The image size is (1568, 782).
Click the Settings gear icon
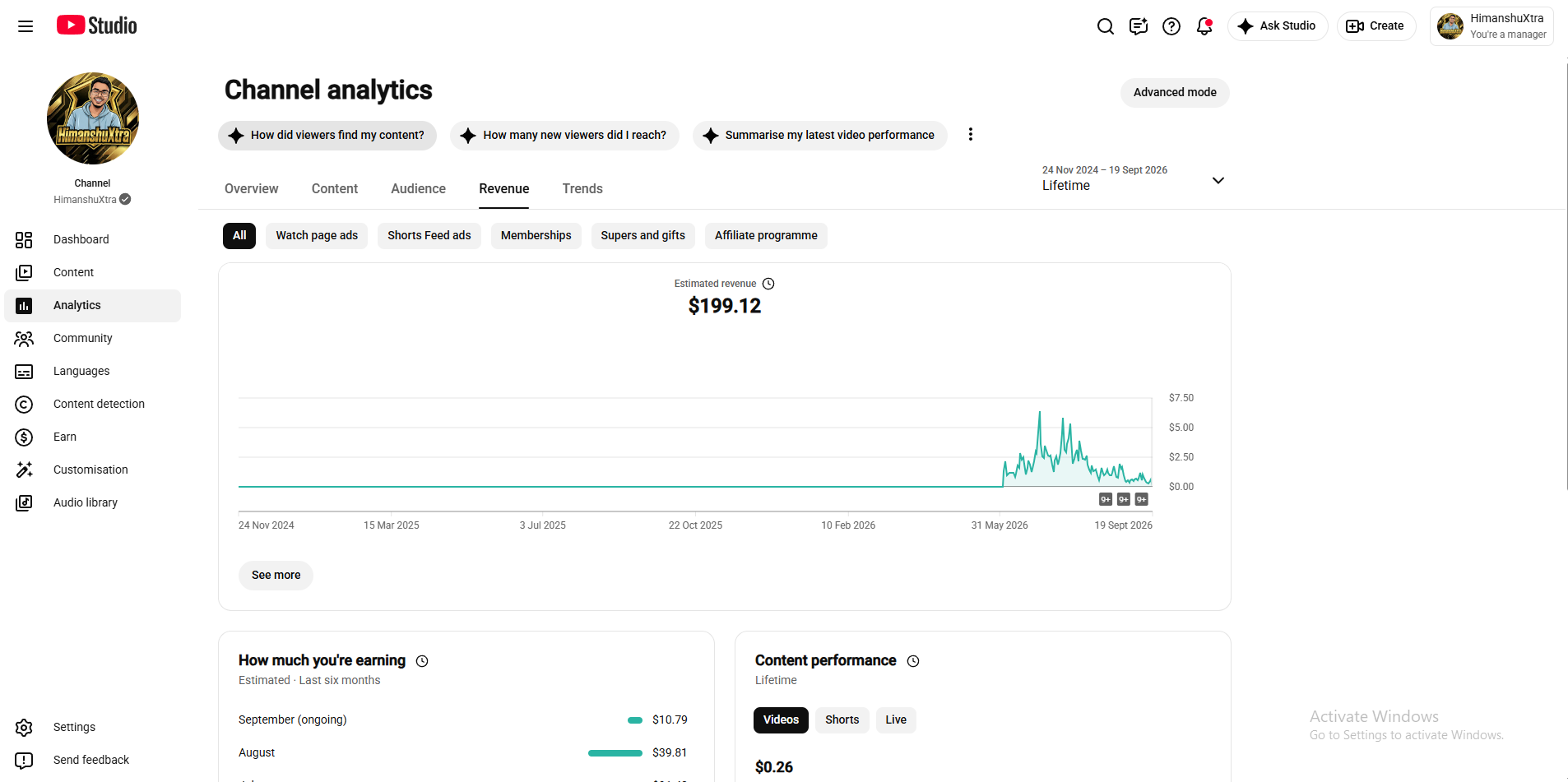[x=24, y=728]
